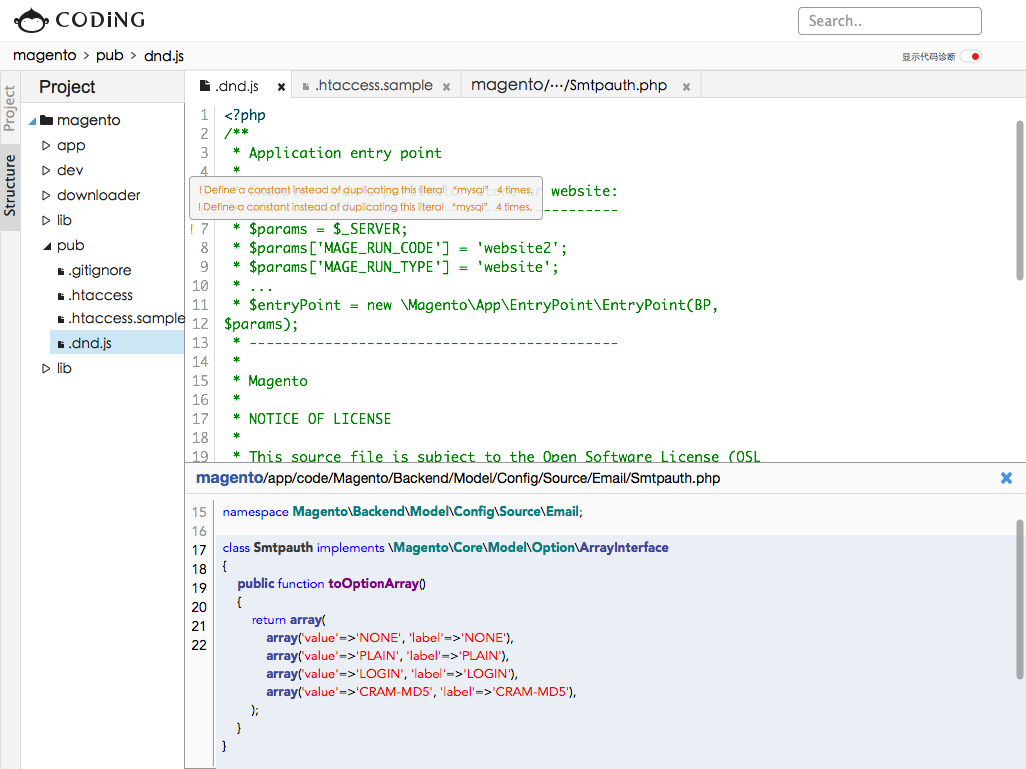The width and height of the screenshot is (1026, 769).
Task: Click the main editor vertical scrollbar
Action: click(x=1019, y=200)
